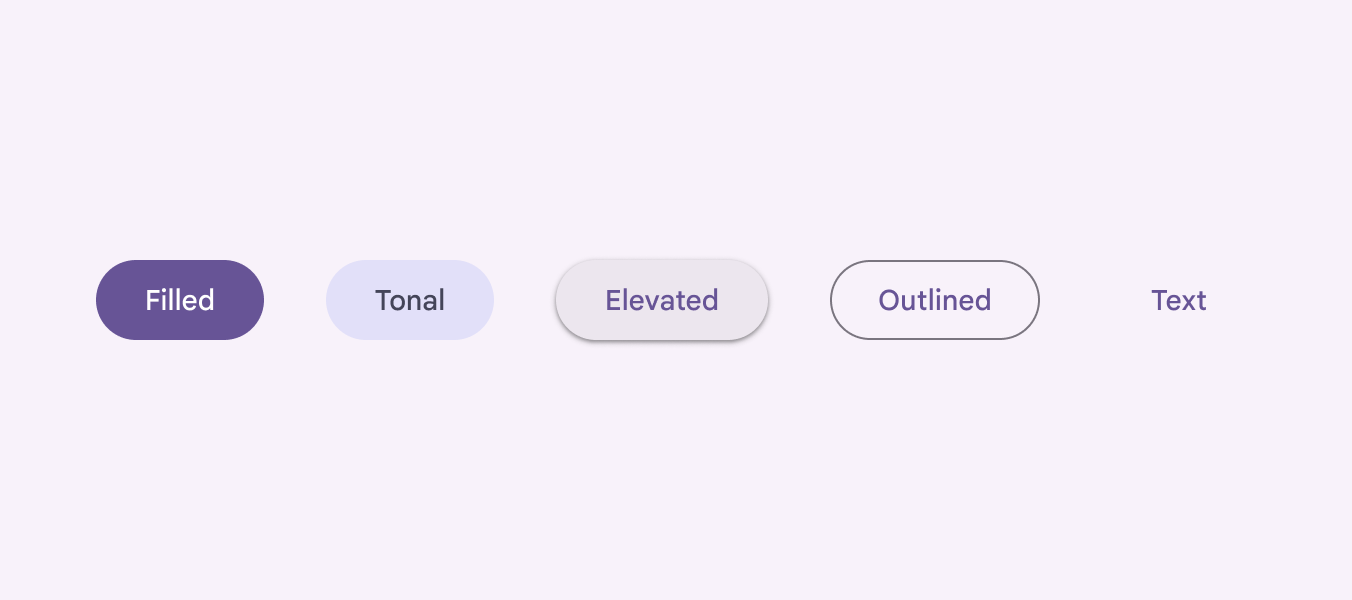Choose the pill with a thin gray outline
This screenshot has width=1352, height=600.
click(935, 300)
